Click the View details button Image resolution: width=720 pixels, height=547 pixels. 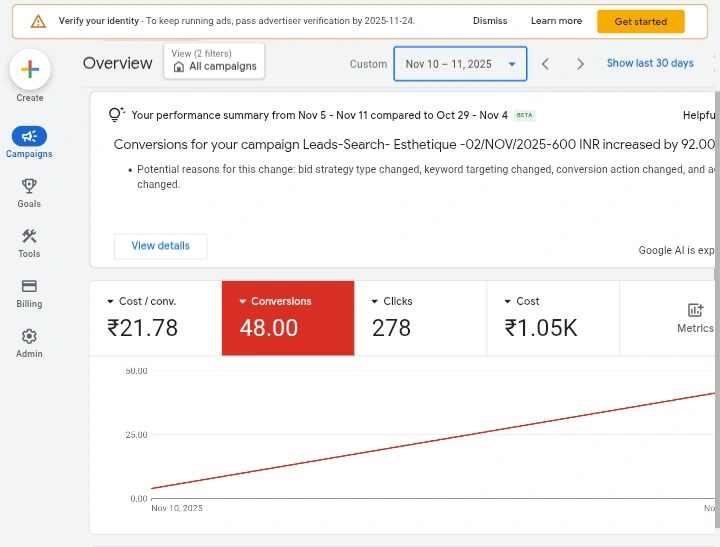(160, 246)
